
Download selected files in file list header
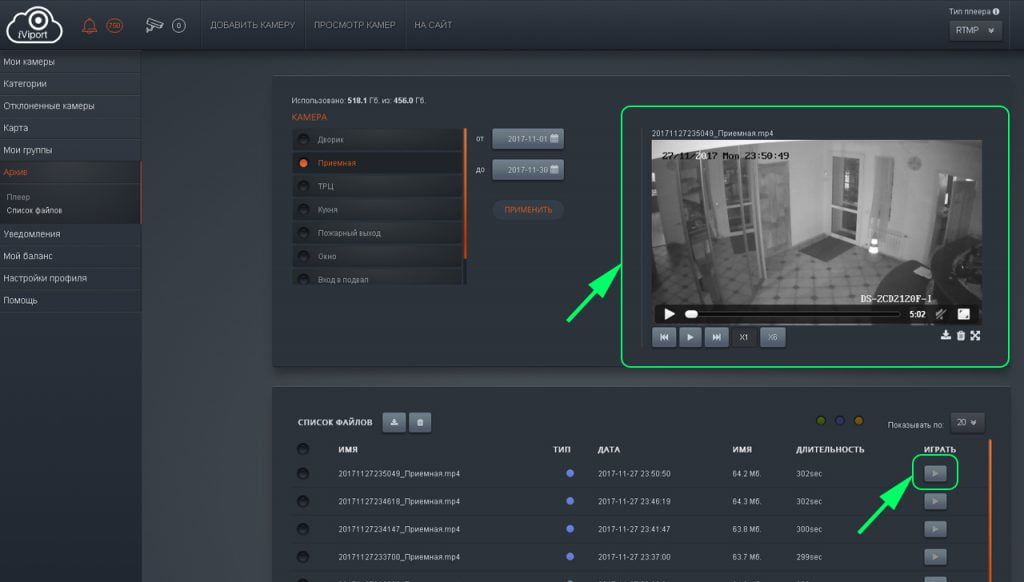tap(394, 423)
